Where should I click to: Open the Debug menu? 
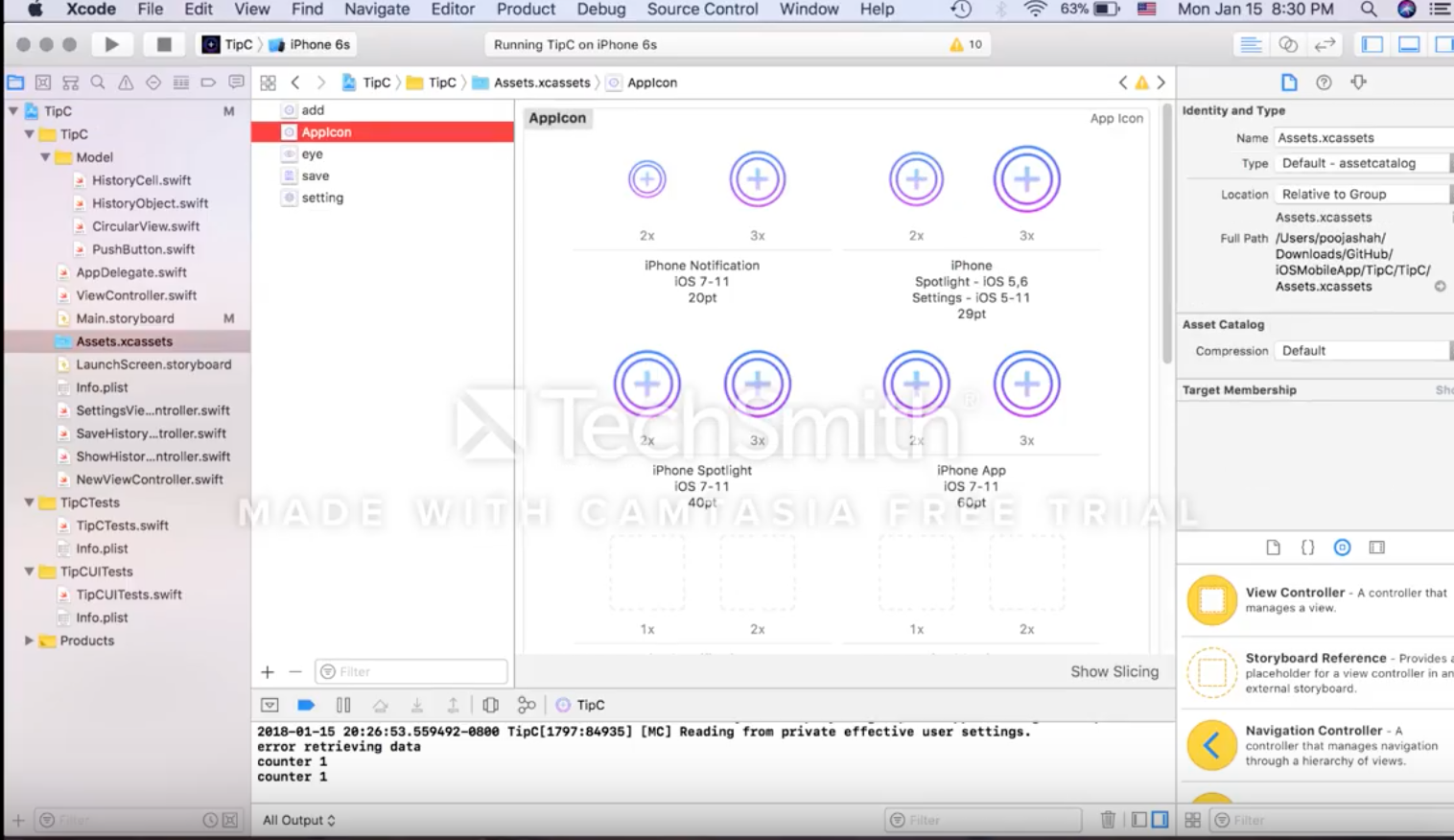(601, 10)
